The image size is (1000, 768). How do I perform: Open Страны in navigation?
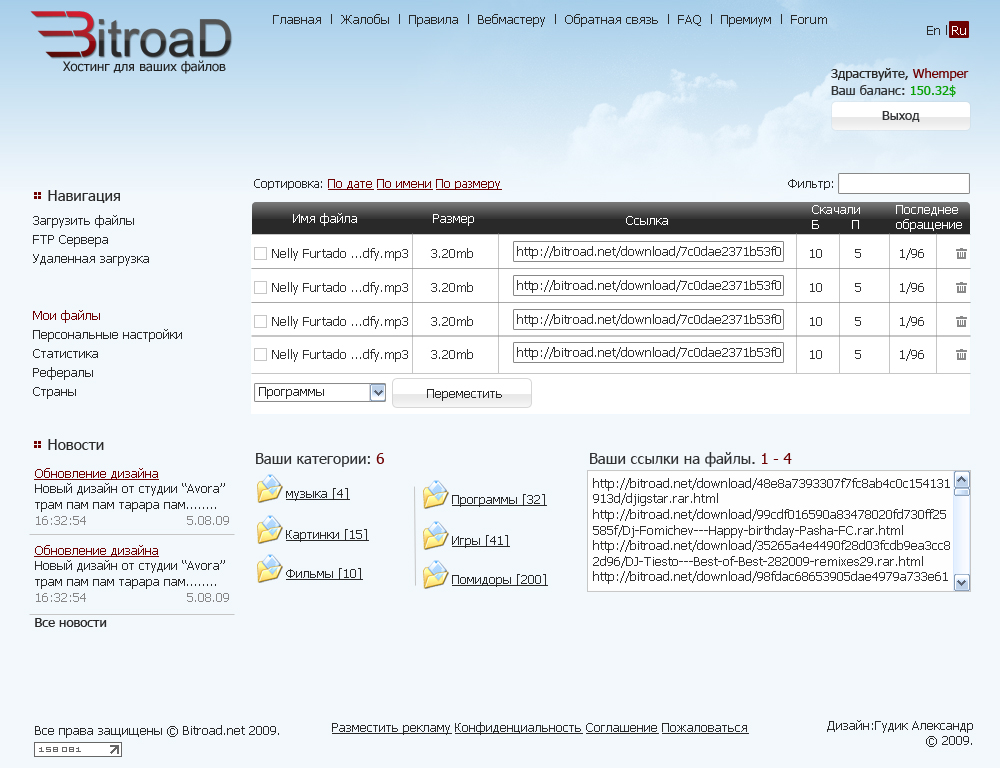point(54,392)
